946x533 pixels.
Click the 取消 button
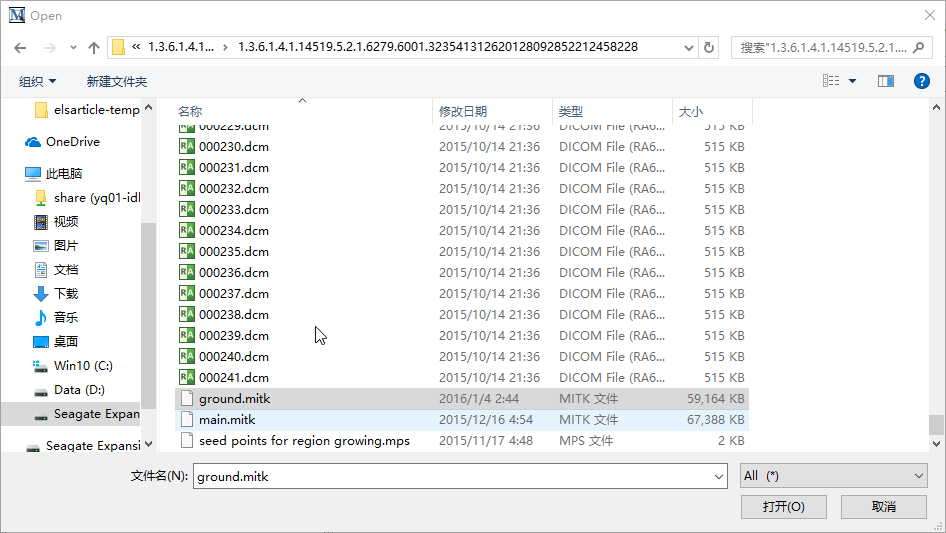click(883, 506)
